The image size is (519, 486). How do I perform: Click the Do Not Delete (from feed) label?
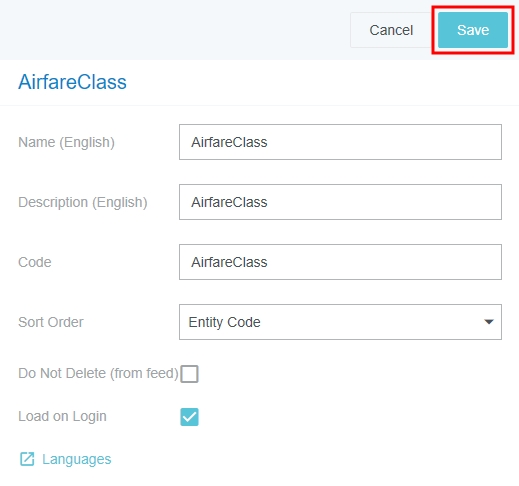click(98, 373)
